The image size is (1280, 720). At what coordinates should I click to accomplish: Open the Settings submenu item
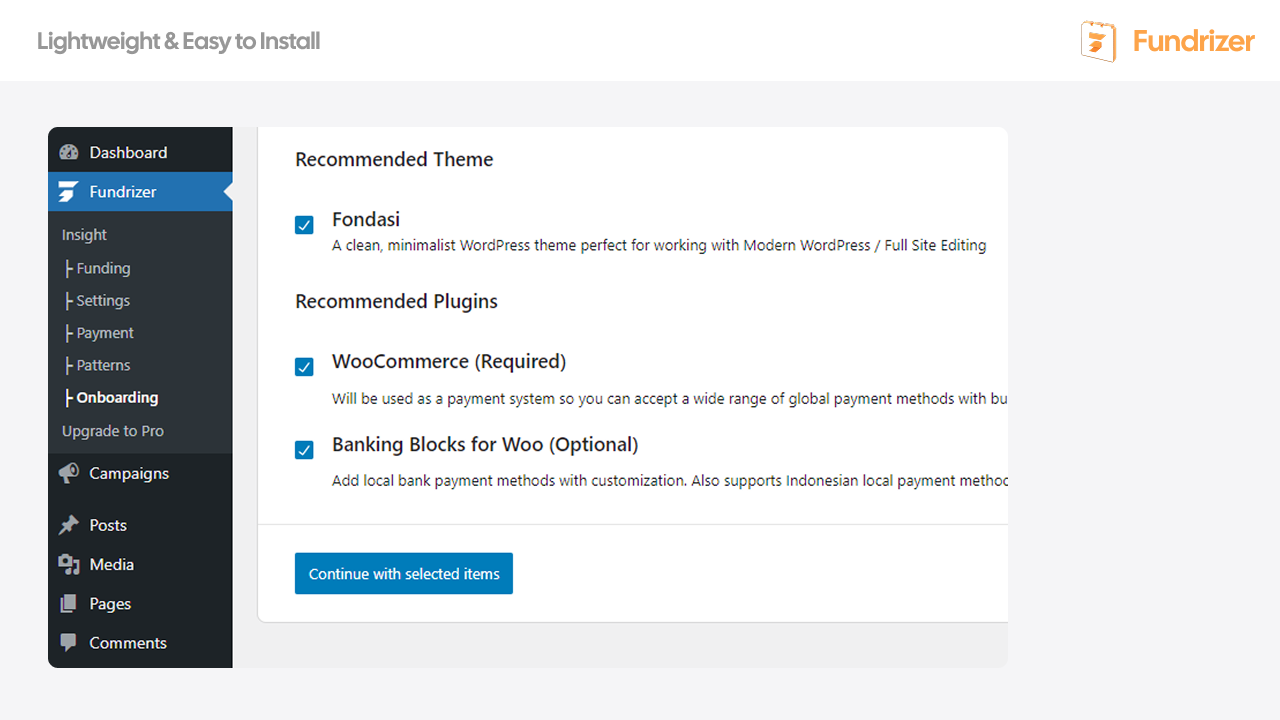(98, 300)
